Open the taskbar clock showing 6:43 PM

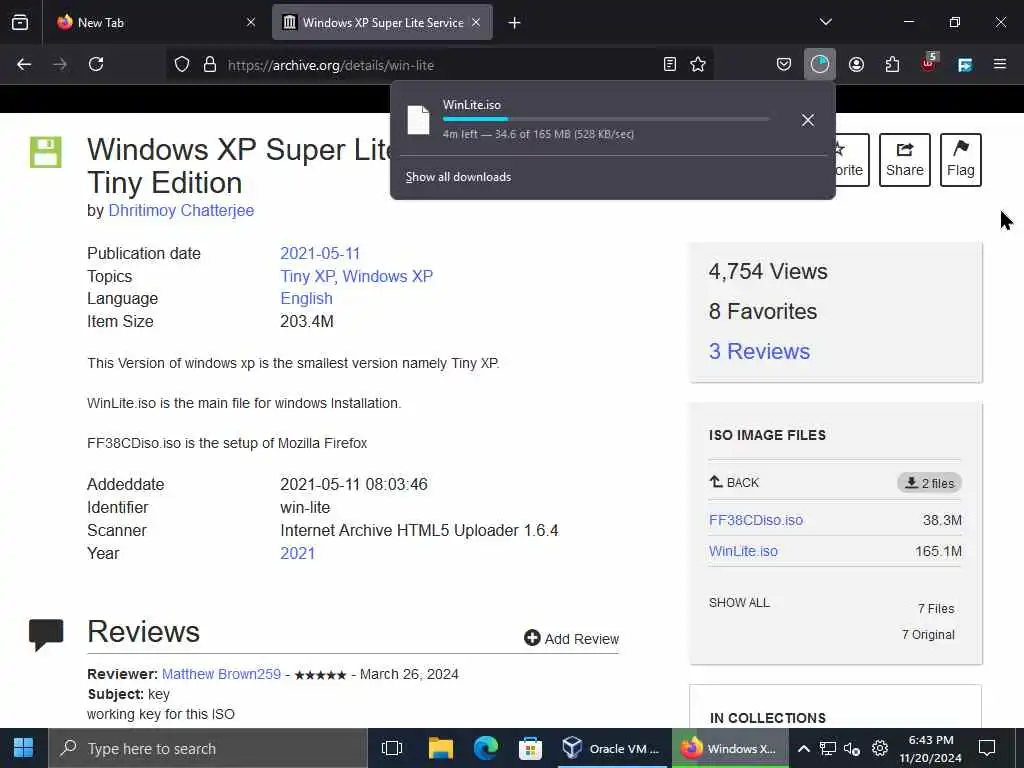[931, 748]
